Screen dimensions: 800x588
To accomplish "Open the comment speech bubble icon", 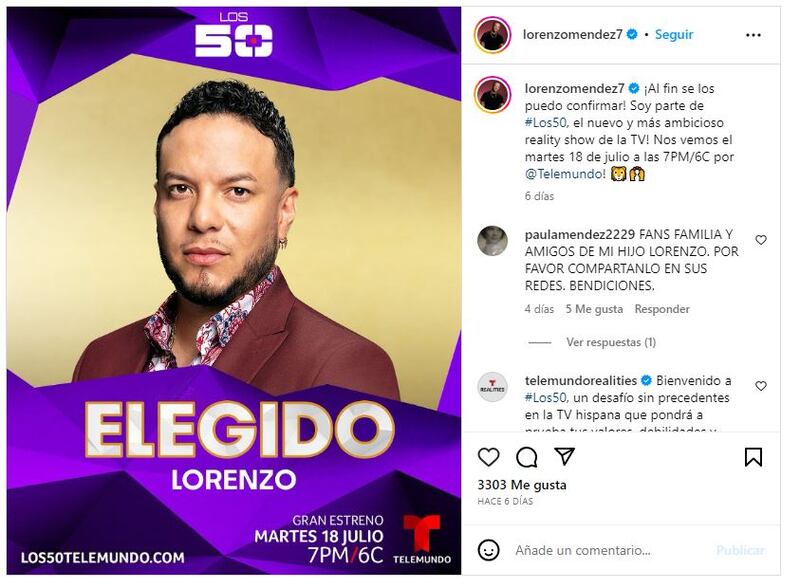I will (x=526, y=457).
